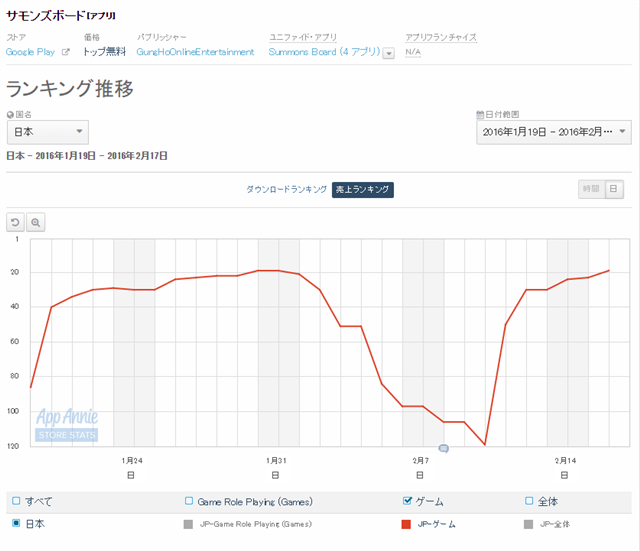Click the red JP-ゲーム legend swatch

[406, 523]
